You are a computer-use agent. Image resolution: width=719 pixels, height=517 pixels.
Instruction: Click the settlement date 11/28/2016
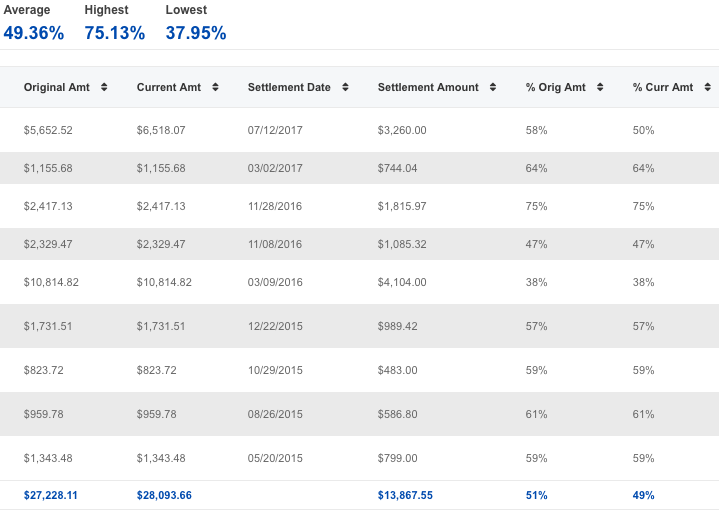click(275, 206)
